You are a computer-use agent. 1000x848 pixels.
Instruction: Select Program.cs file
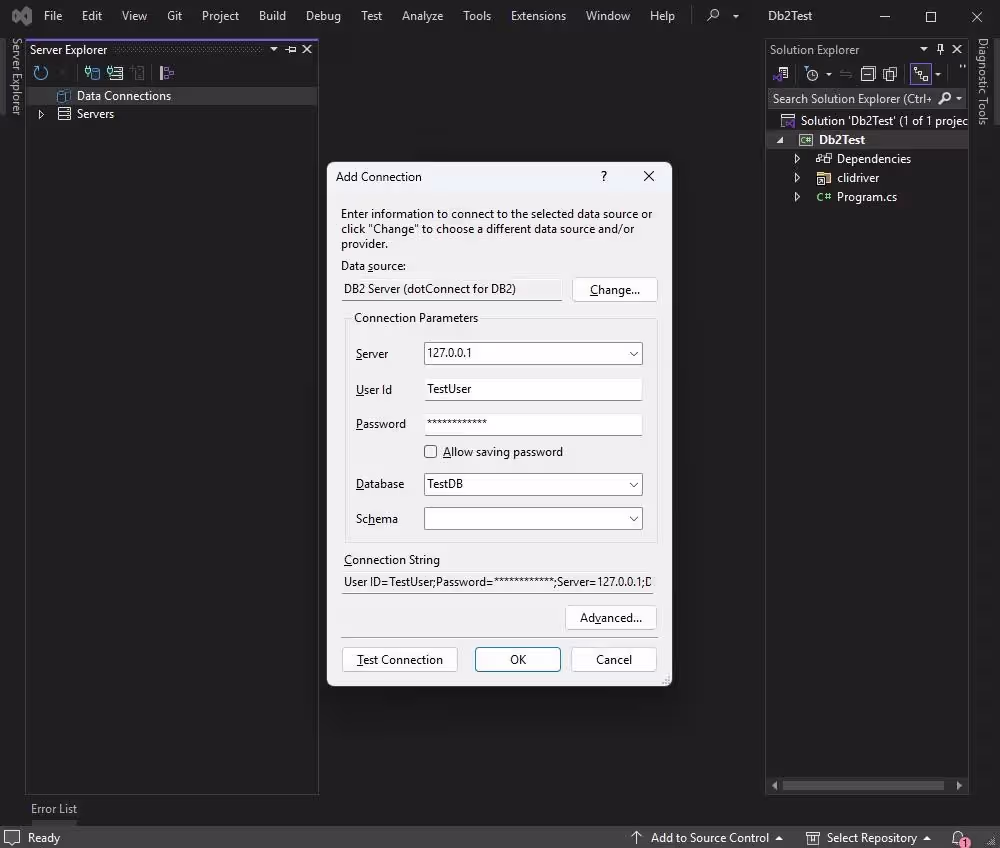866,197
